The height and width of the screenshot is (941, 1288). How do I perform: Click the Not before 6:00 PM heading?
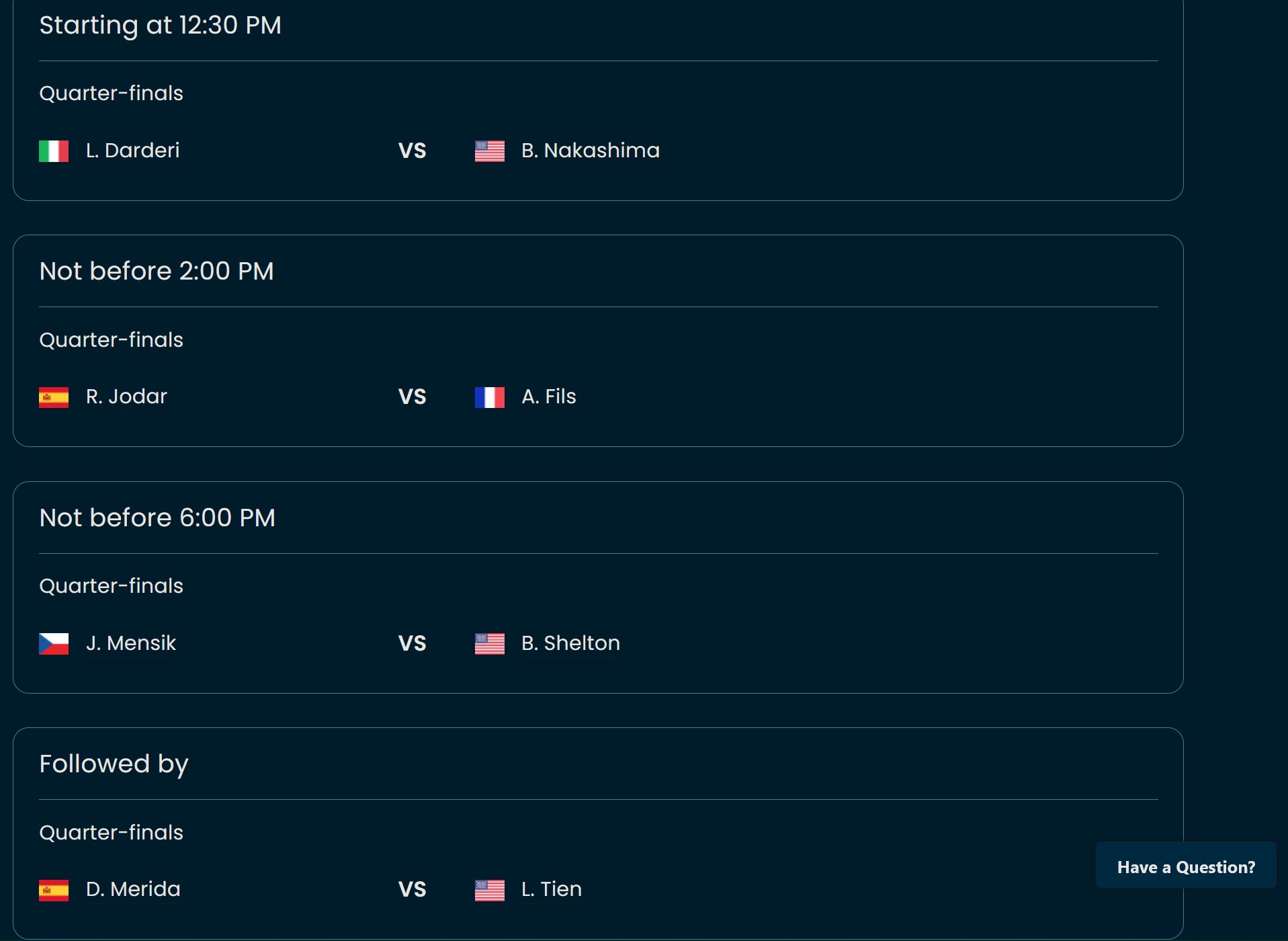tap(157, 518)
